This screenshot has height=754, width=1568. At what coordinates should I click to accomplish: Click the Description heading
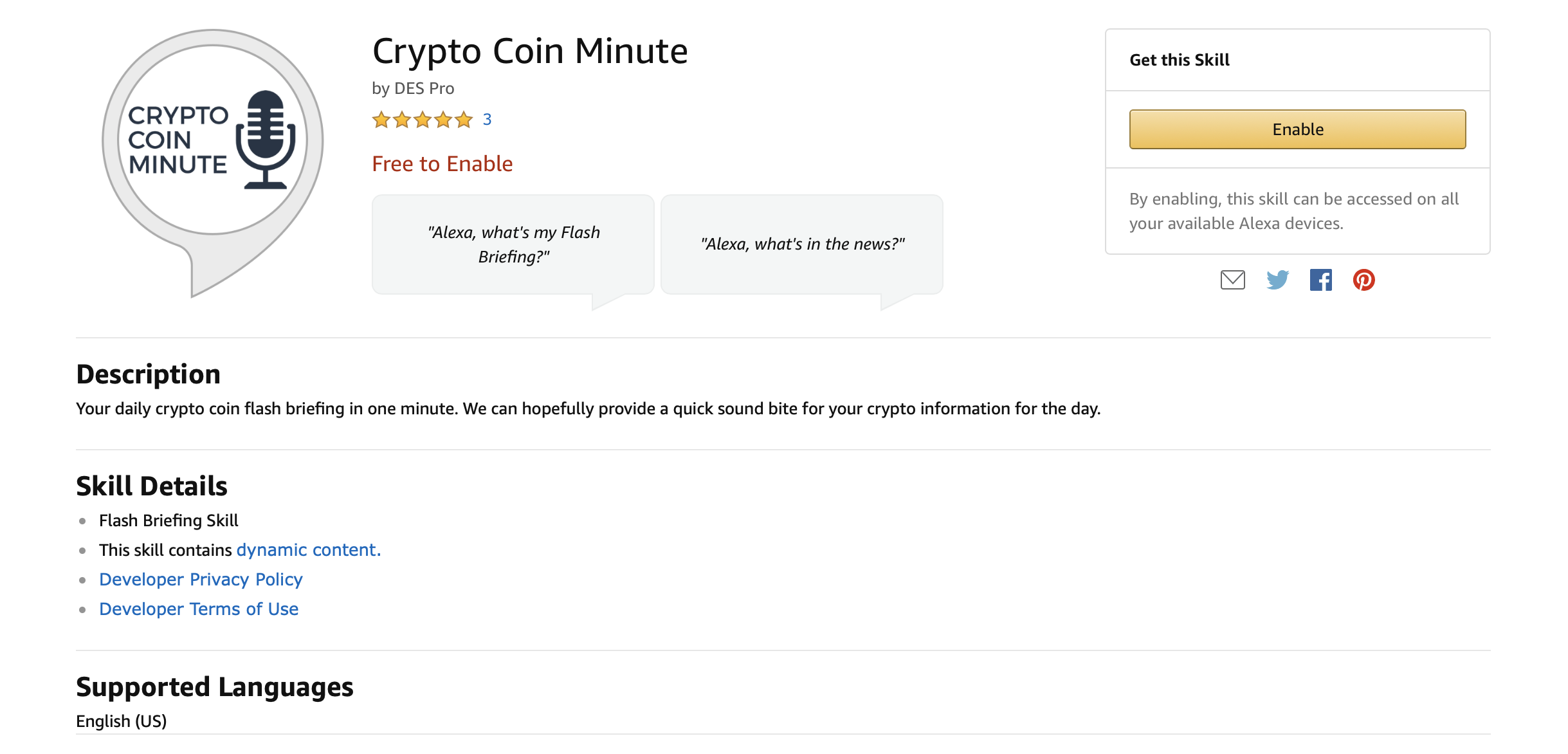point(148,374)
